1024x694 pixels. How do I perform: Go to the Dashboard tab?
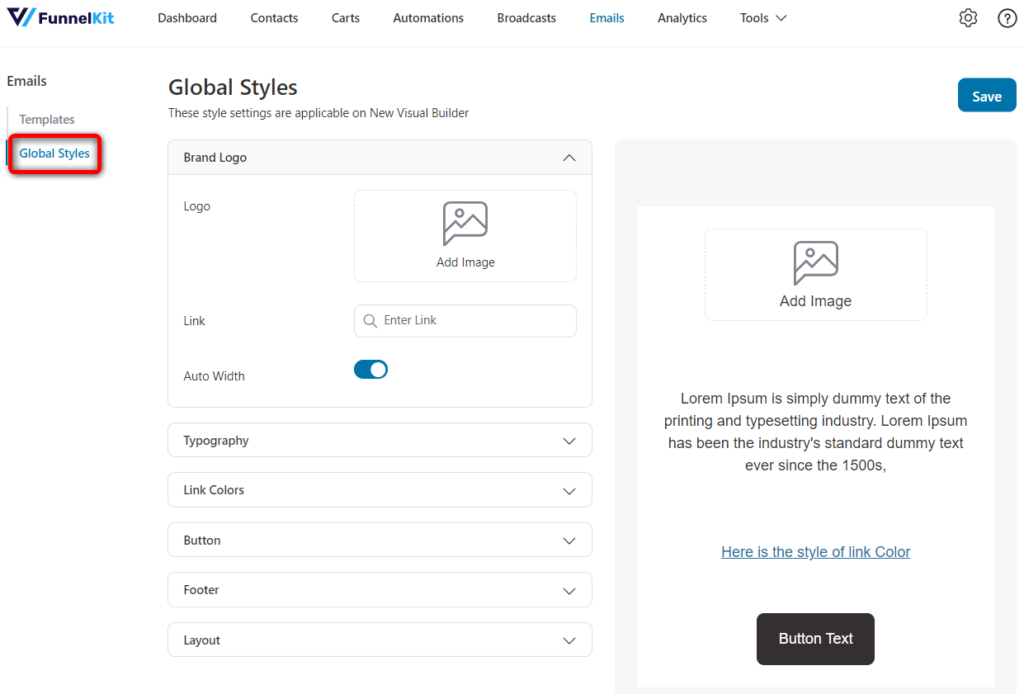[x=187, y=18]
